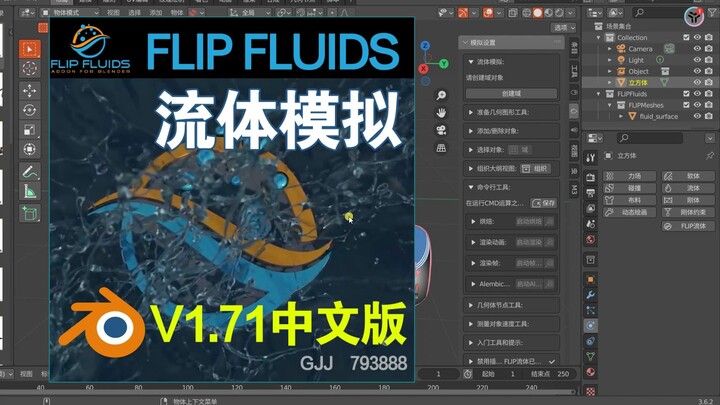This screenshot has height=405, width=720.
Task: Open the 添加 menu in viewport header
Action: click(x=156, y=13)
